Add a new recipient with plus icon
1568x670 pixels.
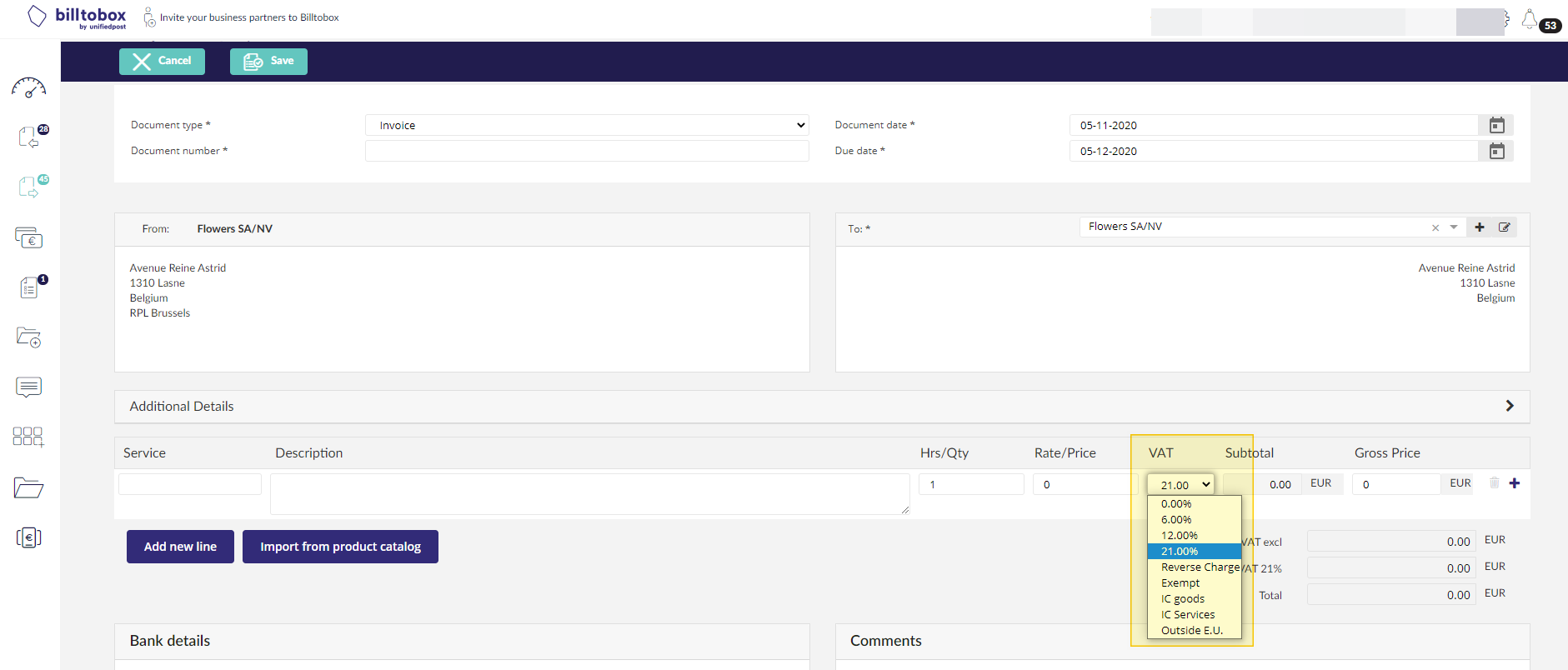[x=1480, y=227]
